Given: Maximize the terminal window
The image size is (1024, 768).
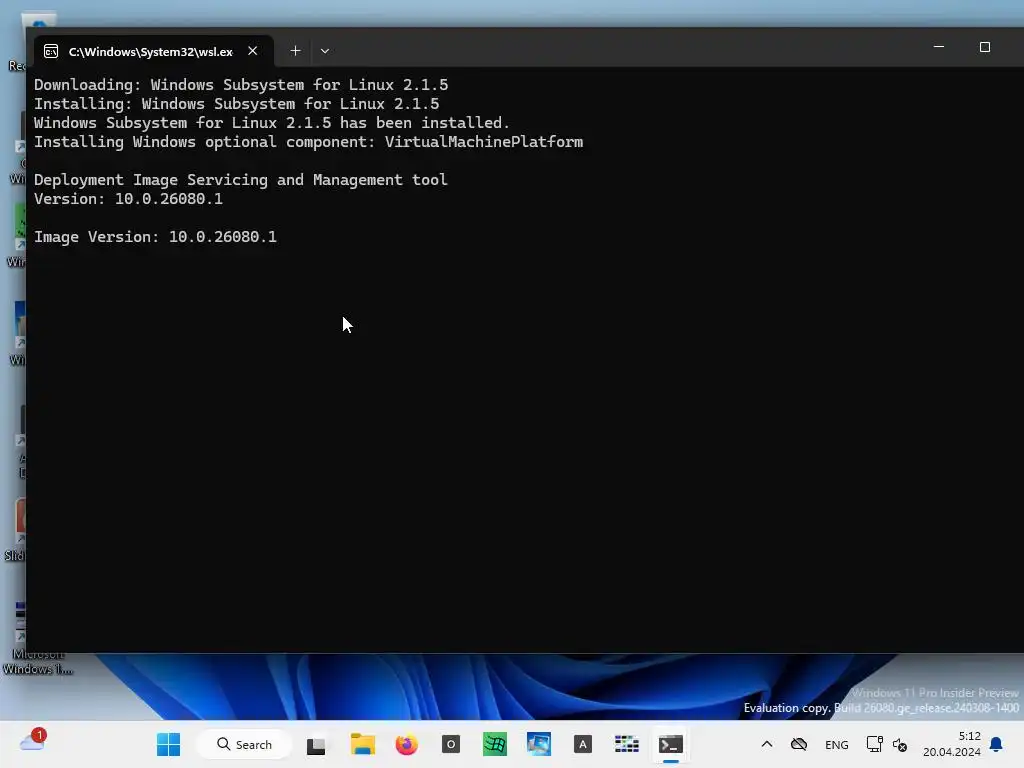Looking at the screenshot, I should 985,47.
